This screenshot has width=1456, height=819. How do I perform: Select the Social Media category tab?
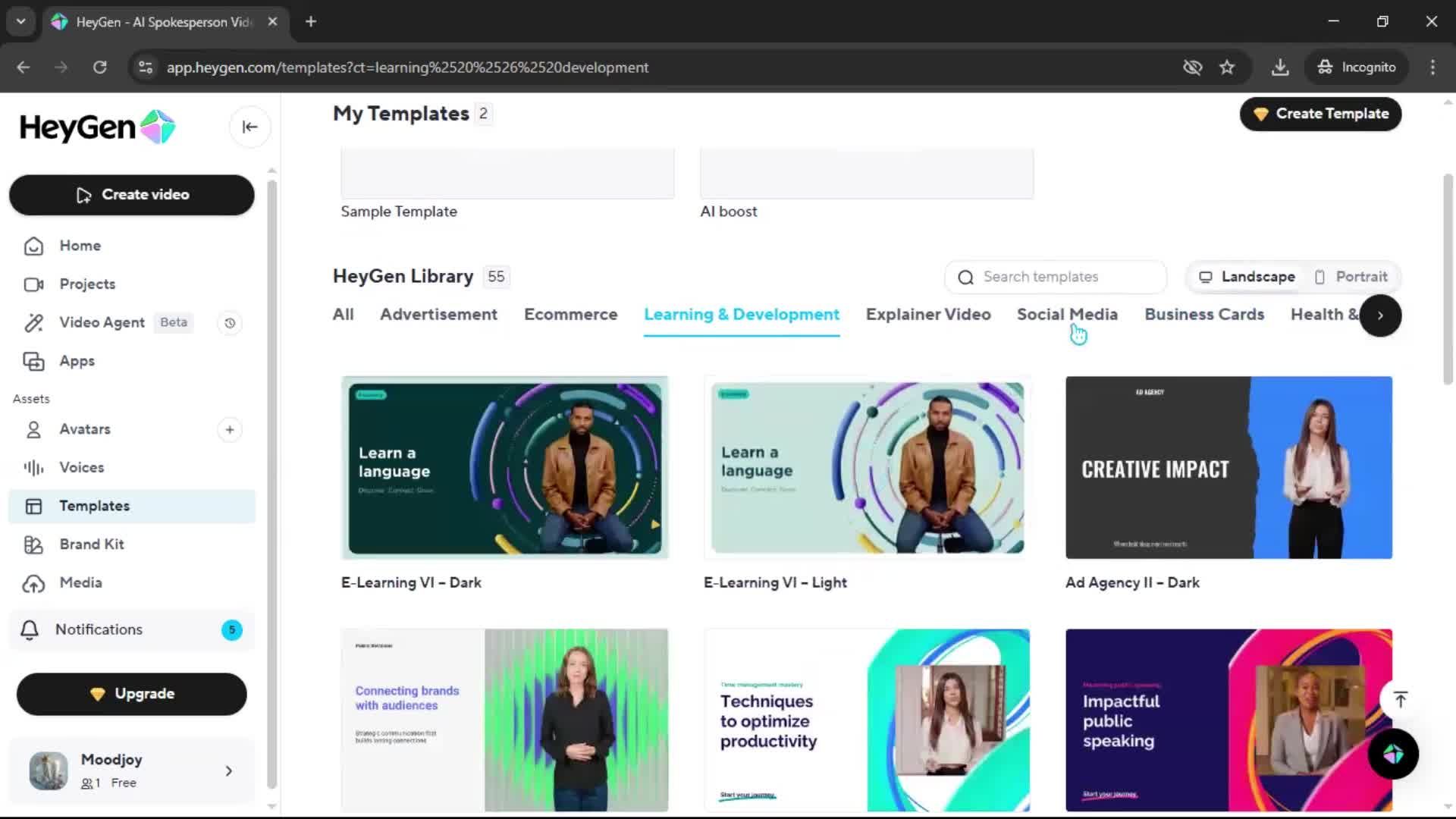click(1066, 314)
